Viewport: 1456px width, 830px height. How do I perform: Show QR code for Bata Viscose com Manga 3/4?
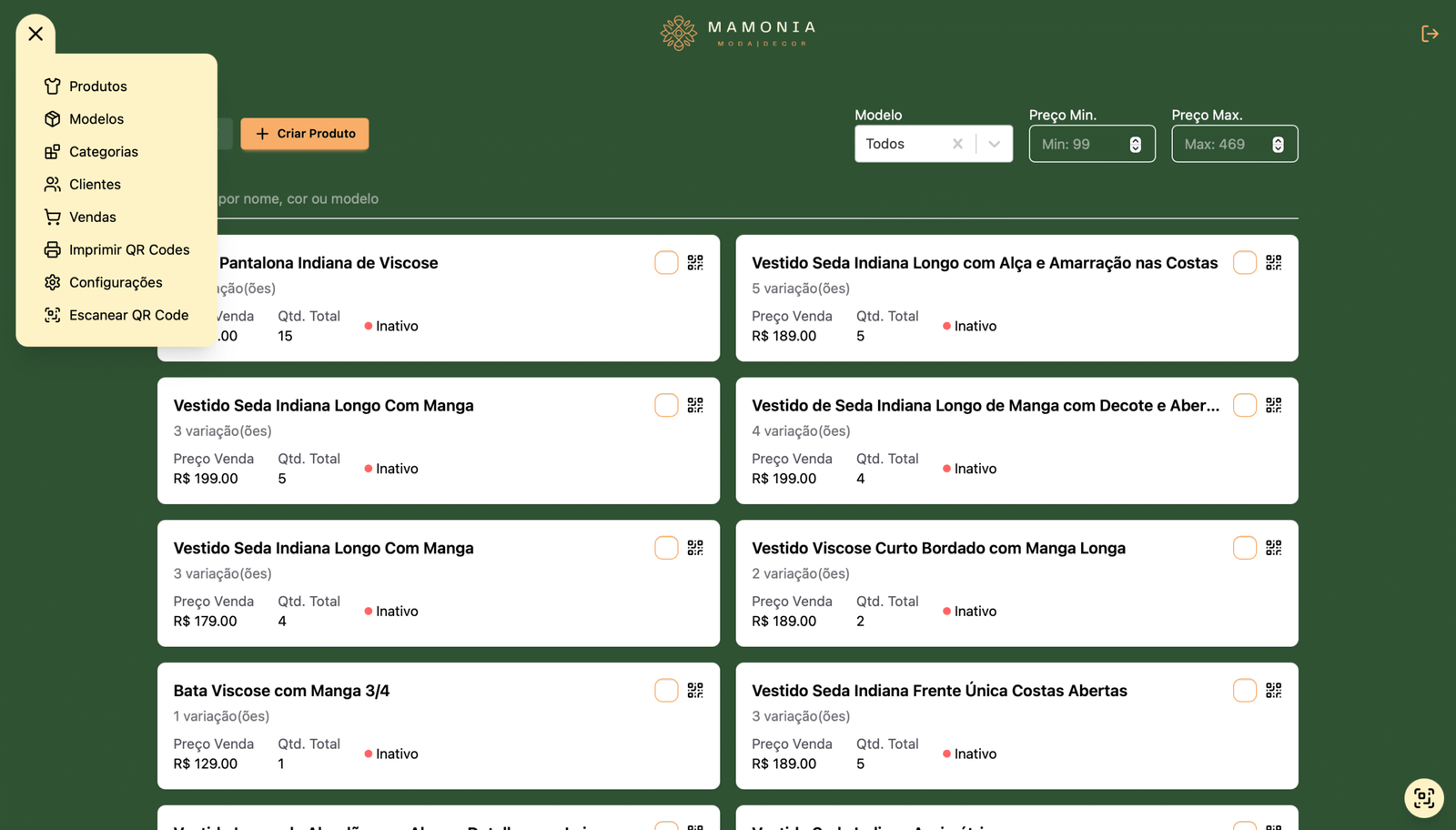click(695, 691)
